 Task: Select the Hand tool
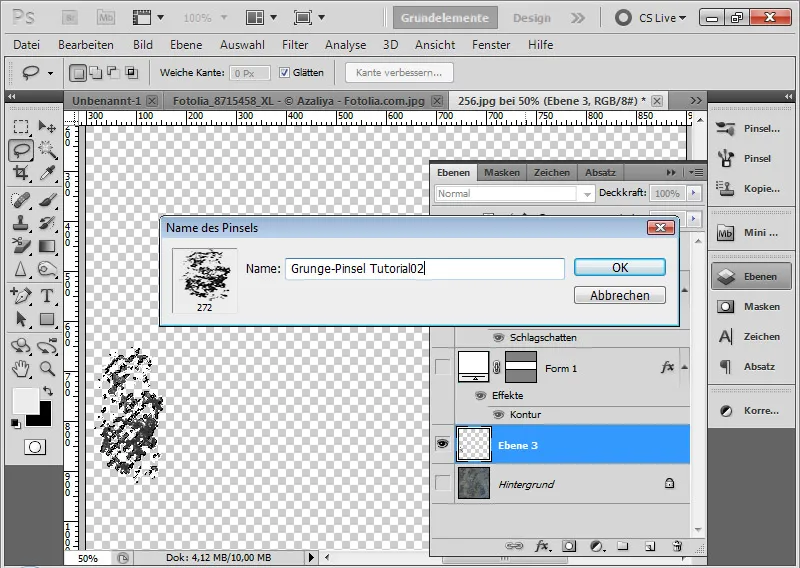pyautogui.click(x=21, y=368)
